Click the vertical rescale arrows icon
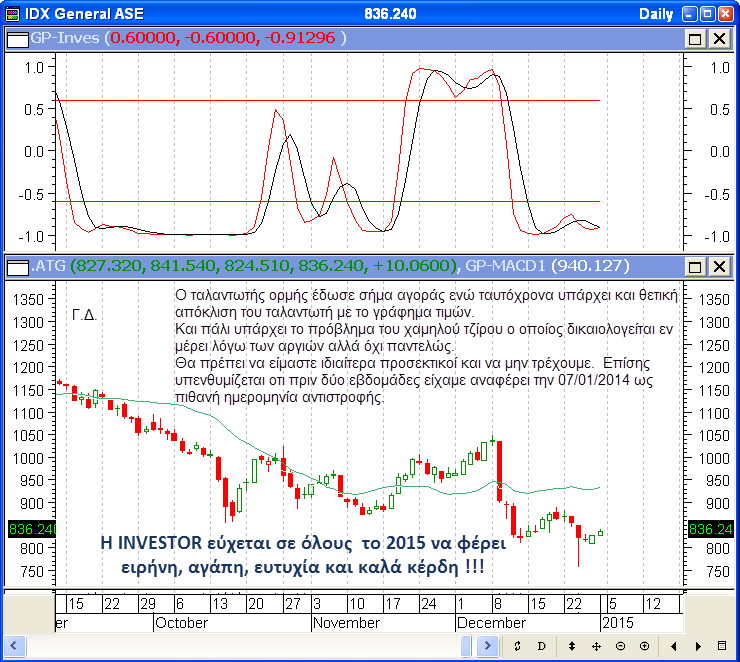The image size is (740, 662). [572, 646]
